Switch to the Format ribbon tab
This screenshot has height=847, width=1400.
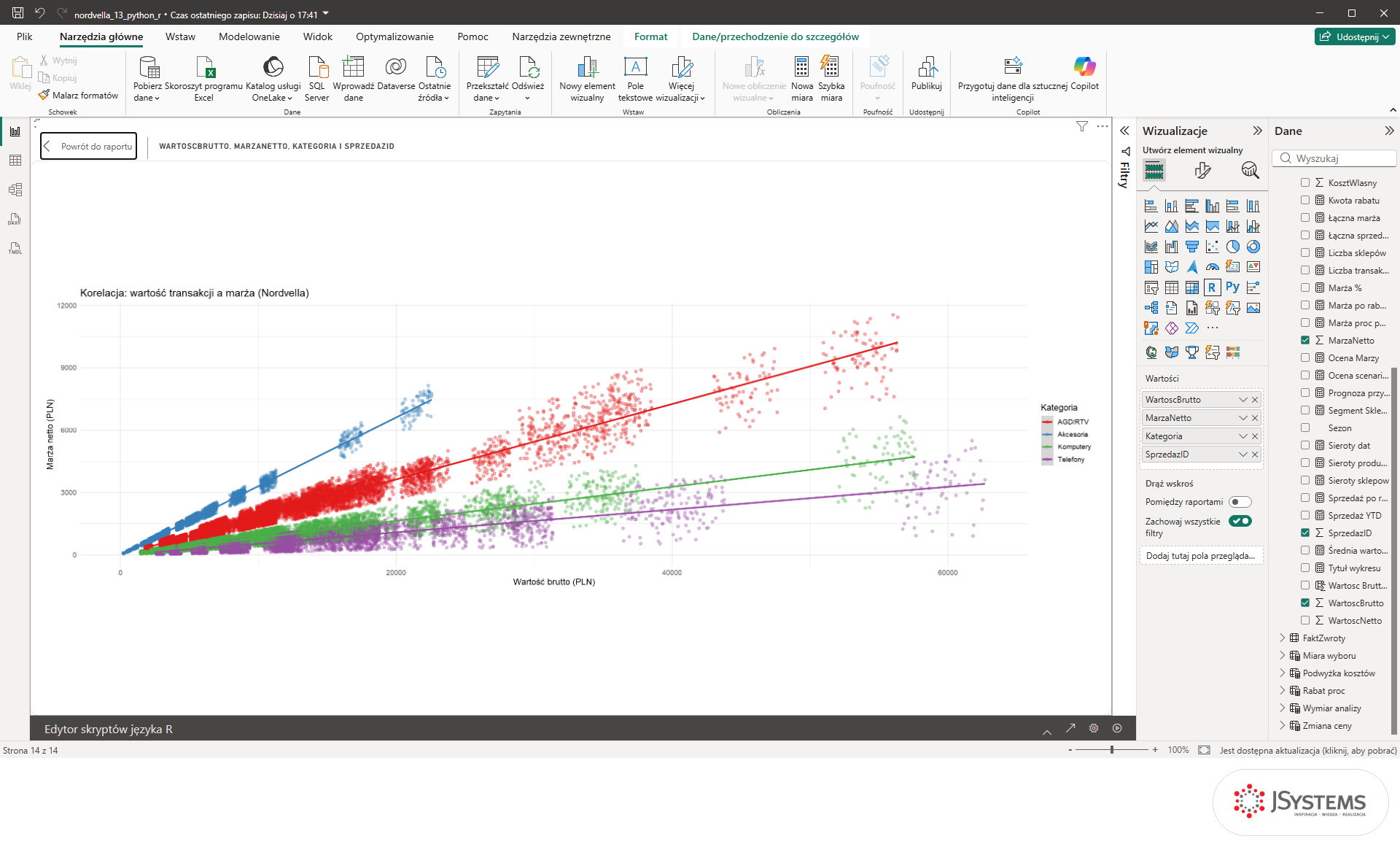point(651,36)
